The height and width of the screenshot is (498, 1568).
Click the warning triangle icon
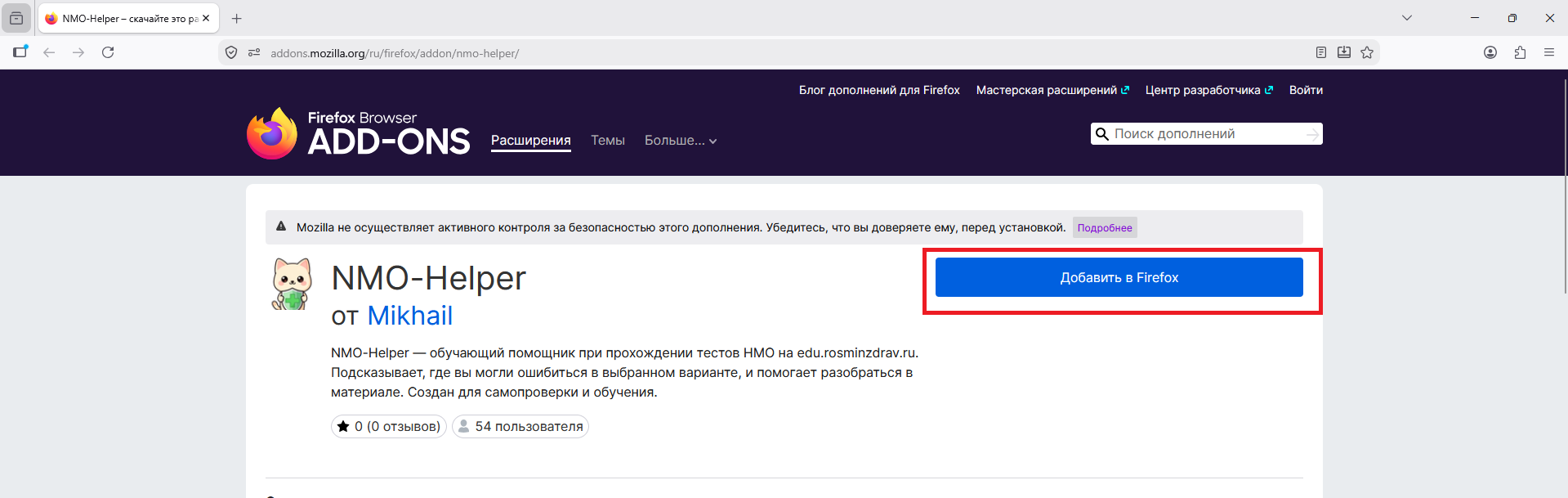click(281, 227)
